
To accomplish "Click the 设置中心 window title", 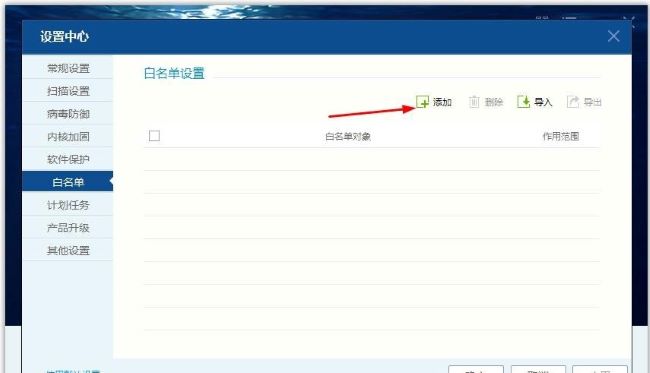I will 65,37.
